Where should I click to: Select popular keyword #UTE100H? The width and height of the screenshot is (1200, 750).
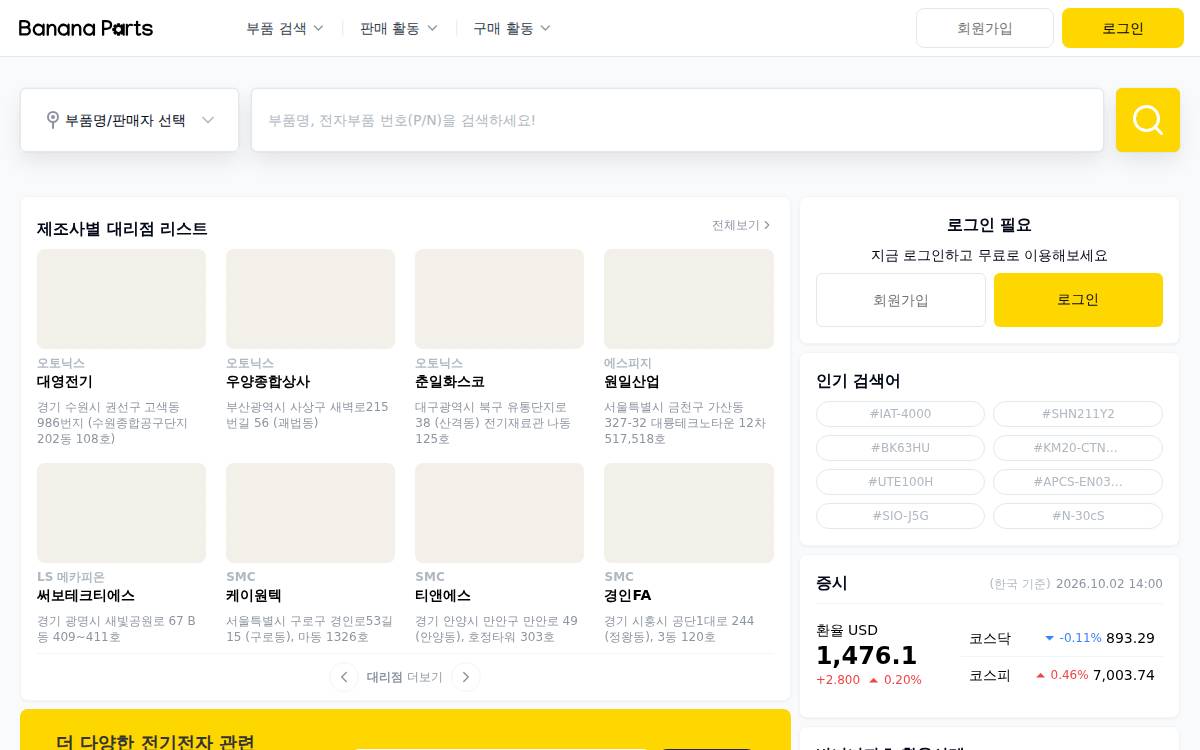[901, 482]
